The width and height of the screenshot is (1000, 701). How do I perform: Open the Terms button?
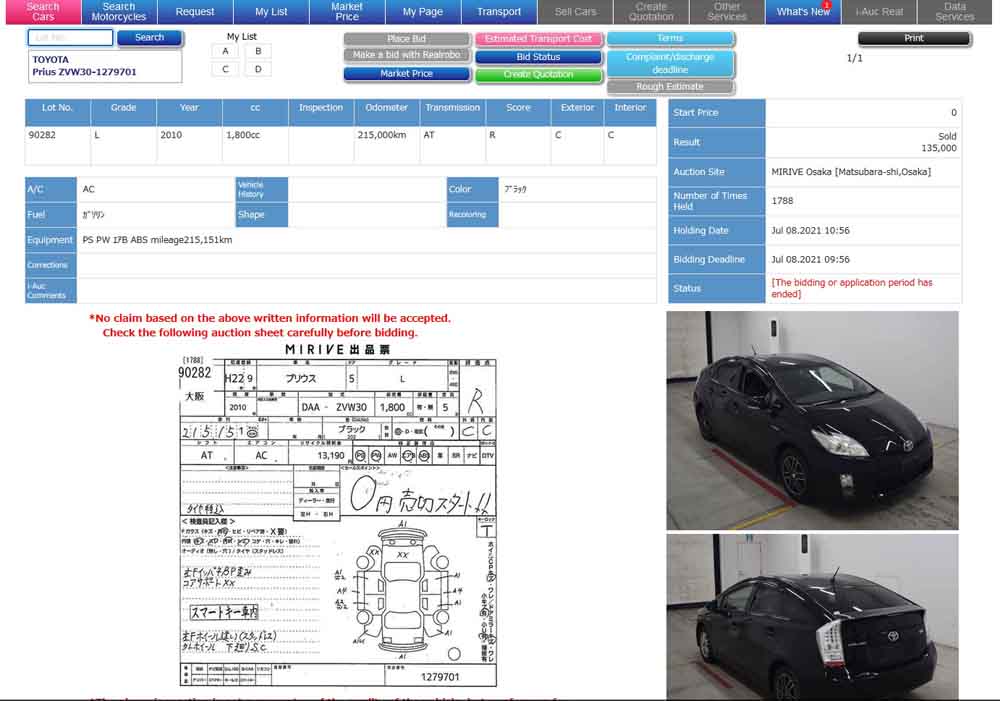tap(670, 38)
